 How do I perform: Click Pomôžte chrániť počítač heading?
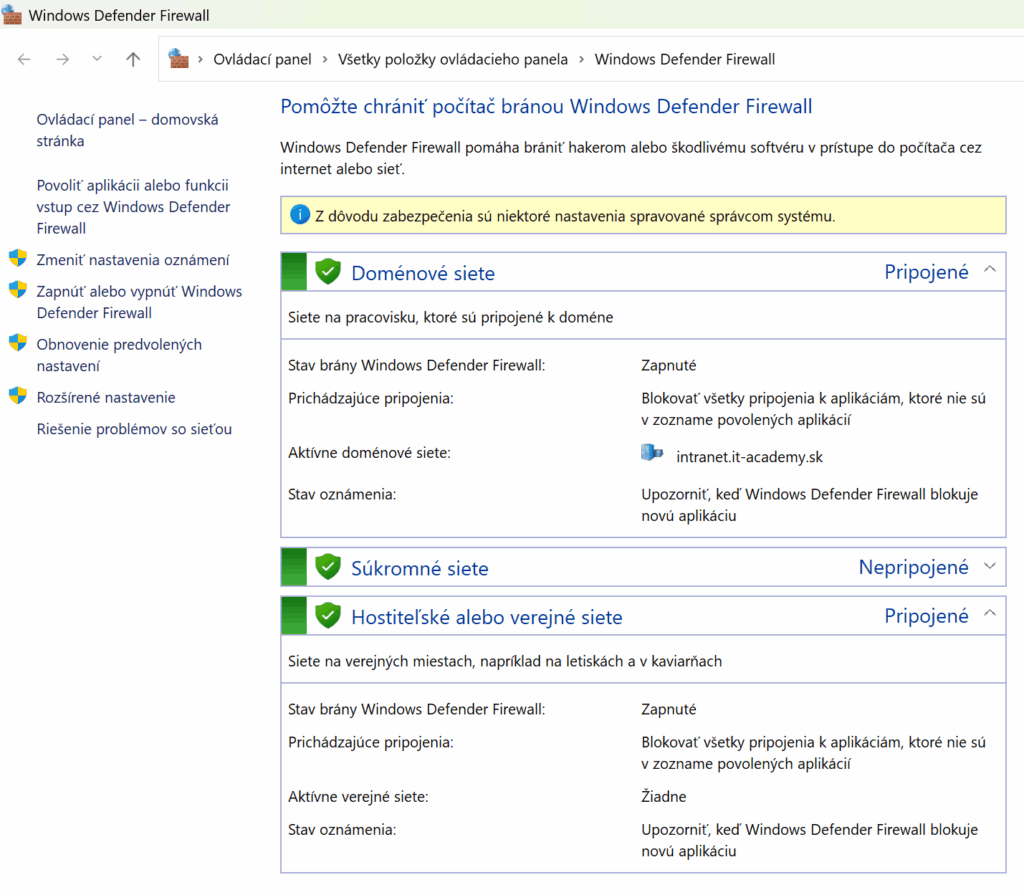pyautogui.click(x=546, y=106)
